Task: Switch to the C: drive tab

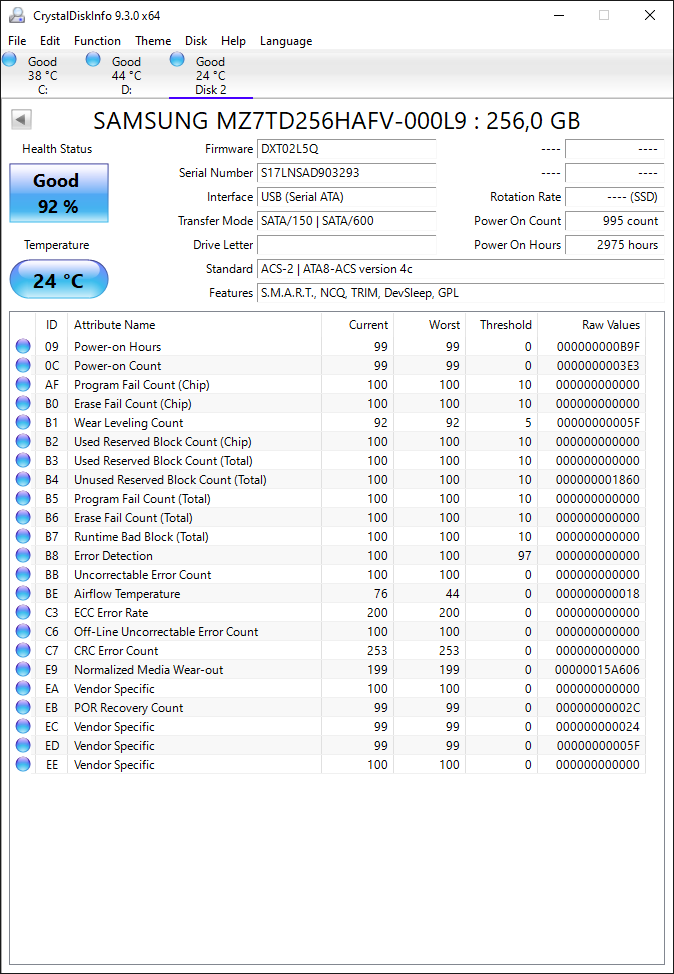Action: pos(42,75)
